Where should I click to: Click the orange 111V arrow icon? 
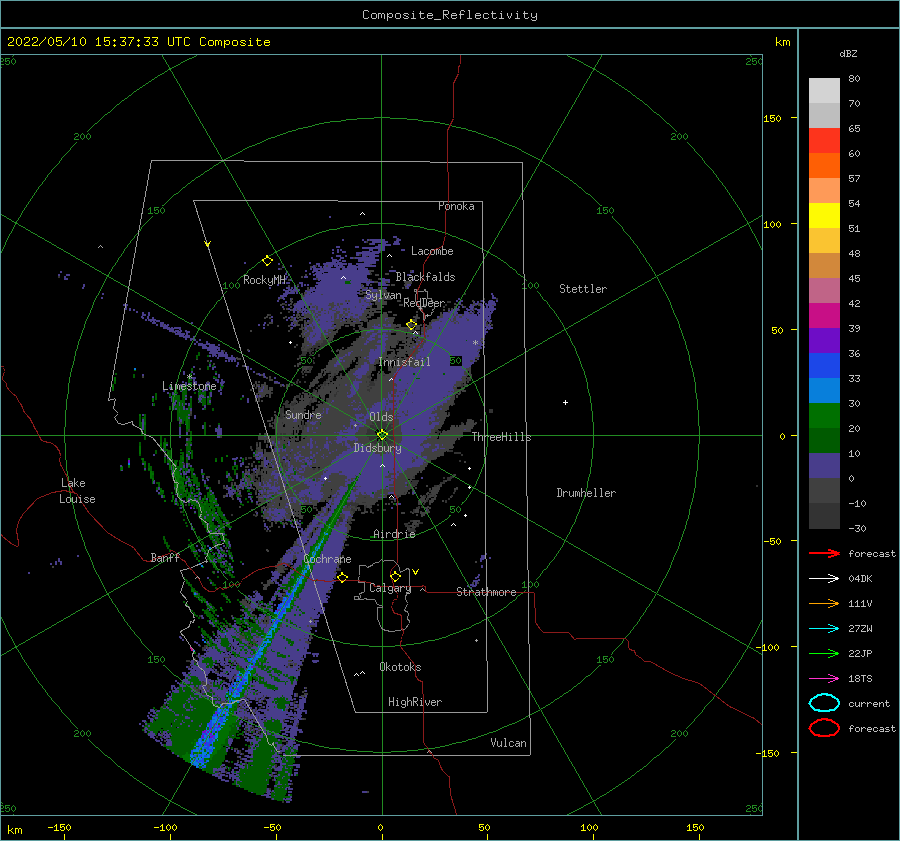(x=824, y=603)
